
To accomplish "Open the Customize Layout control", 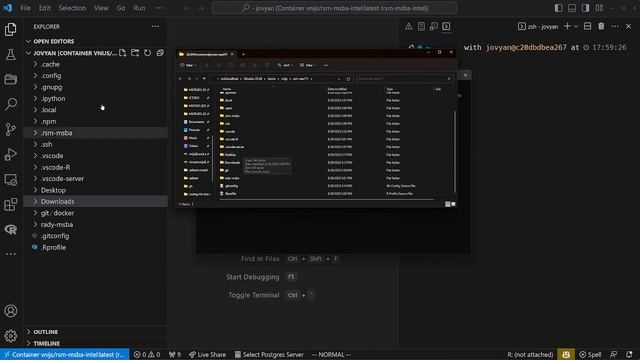I will (599, 8).
